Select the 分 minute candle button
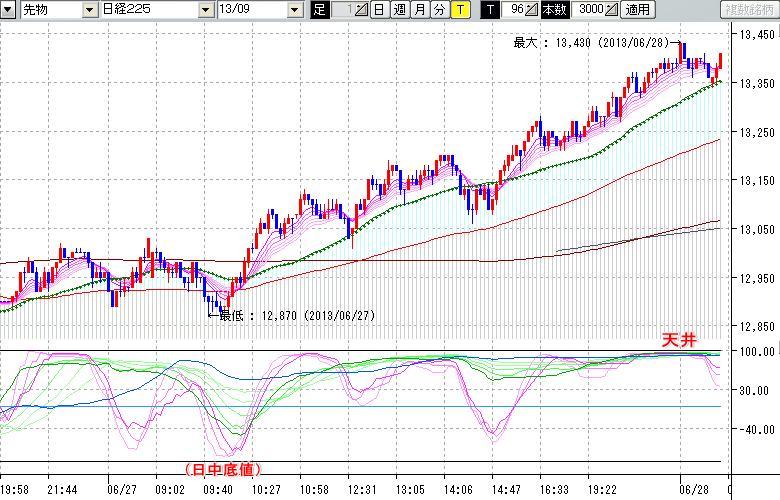Viewport: 780px width, 500px height. [x=439, y=10]
